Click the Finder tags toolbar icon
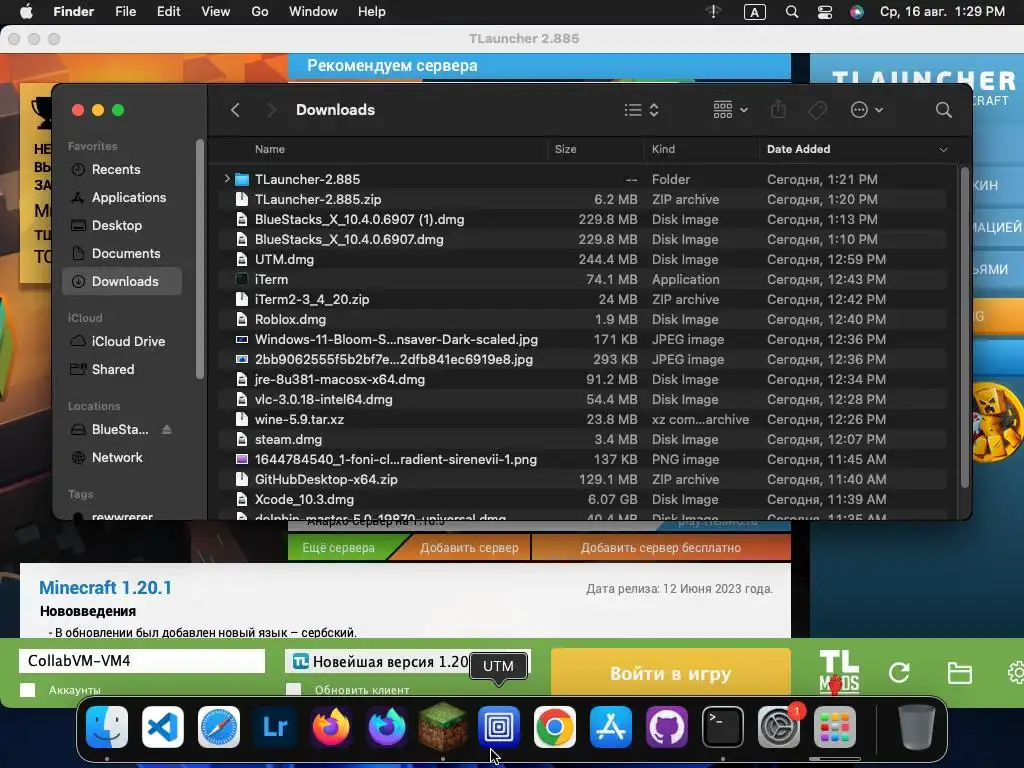 click(x=817, y=110)
